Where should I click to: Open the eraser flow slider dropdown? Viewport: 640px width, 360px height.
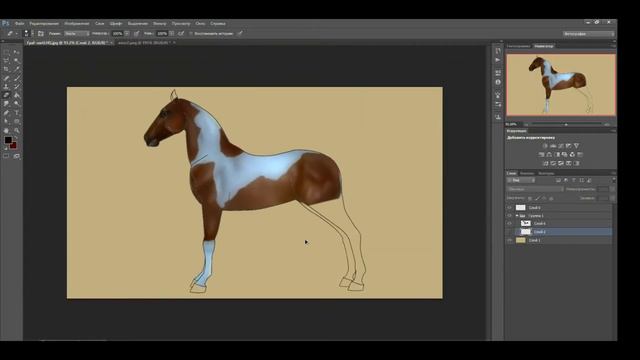(x=171, y=33)
